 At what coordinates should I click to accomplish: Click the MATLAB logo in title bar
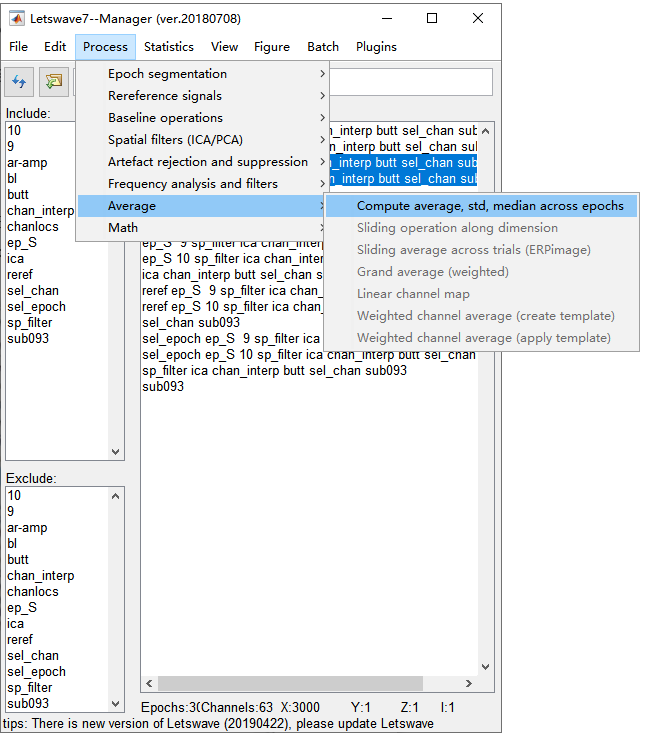coord(17,19)
